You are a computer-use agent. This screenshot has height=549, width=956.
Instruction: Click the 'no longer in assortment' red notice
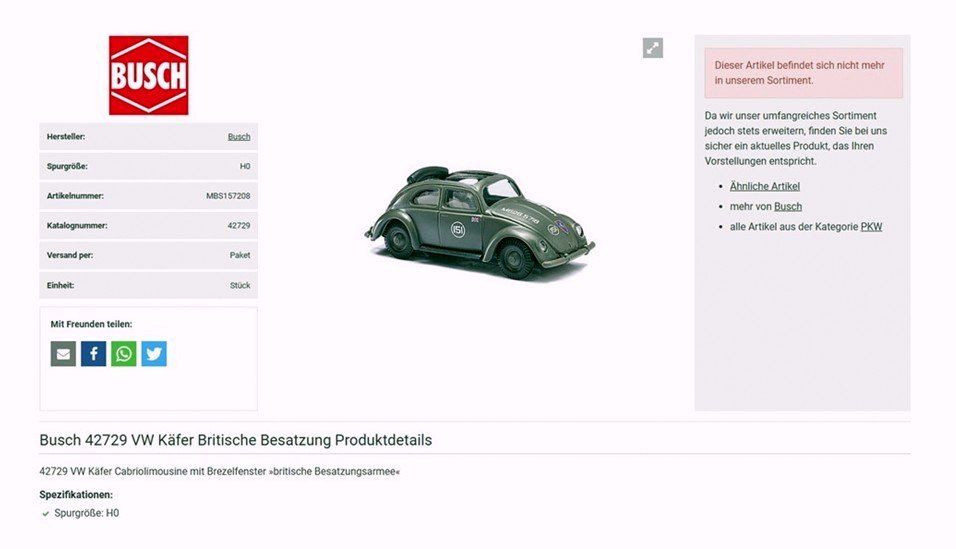pyautogui.click(x=804, y=73)
